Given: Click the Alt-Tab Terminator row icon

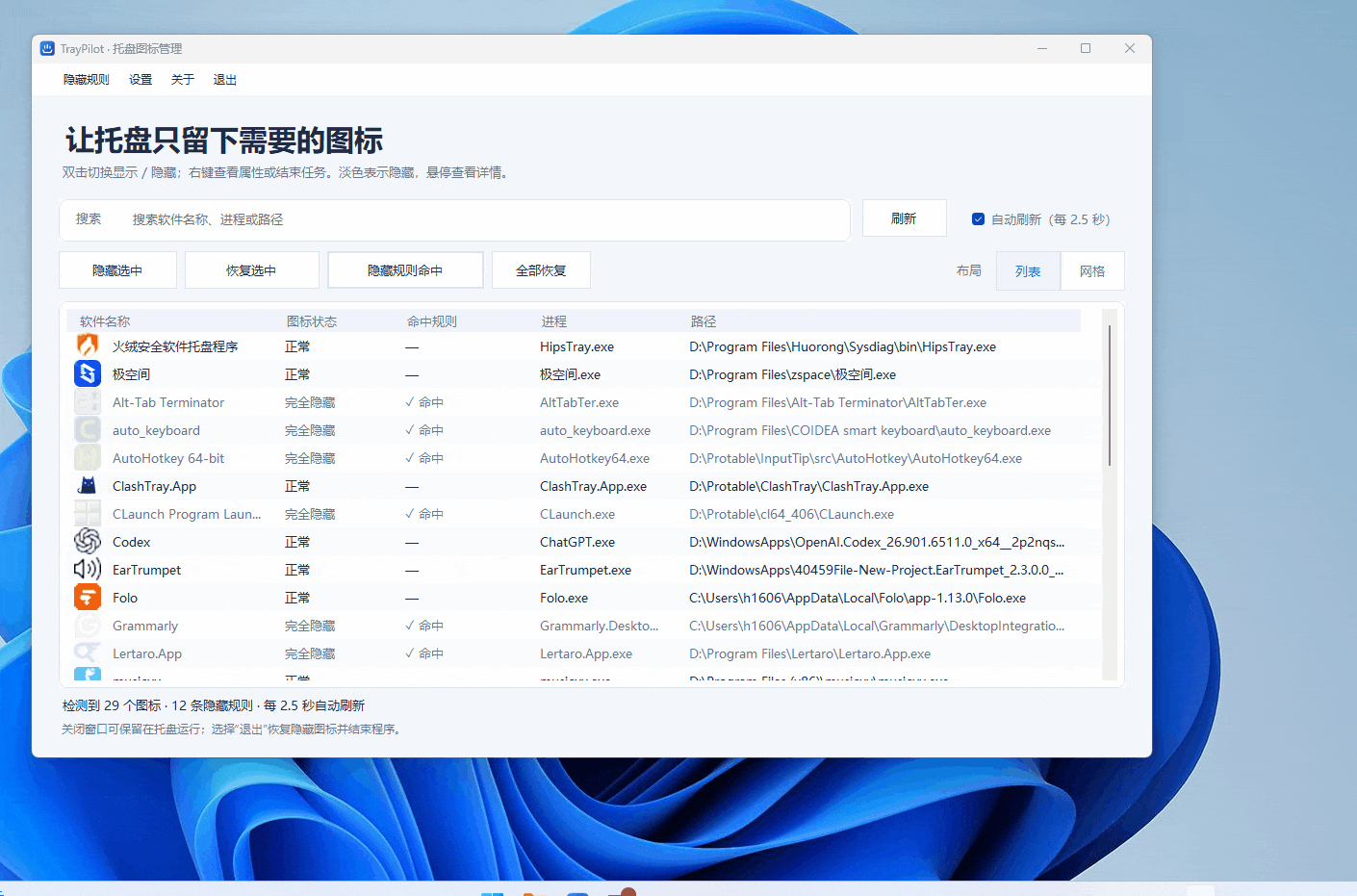Looking at the screenshot, I should 88,401.
